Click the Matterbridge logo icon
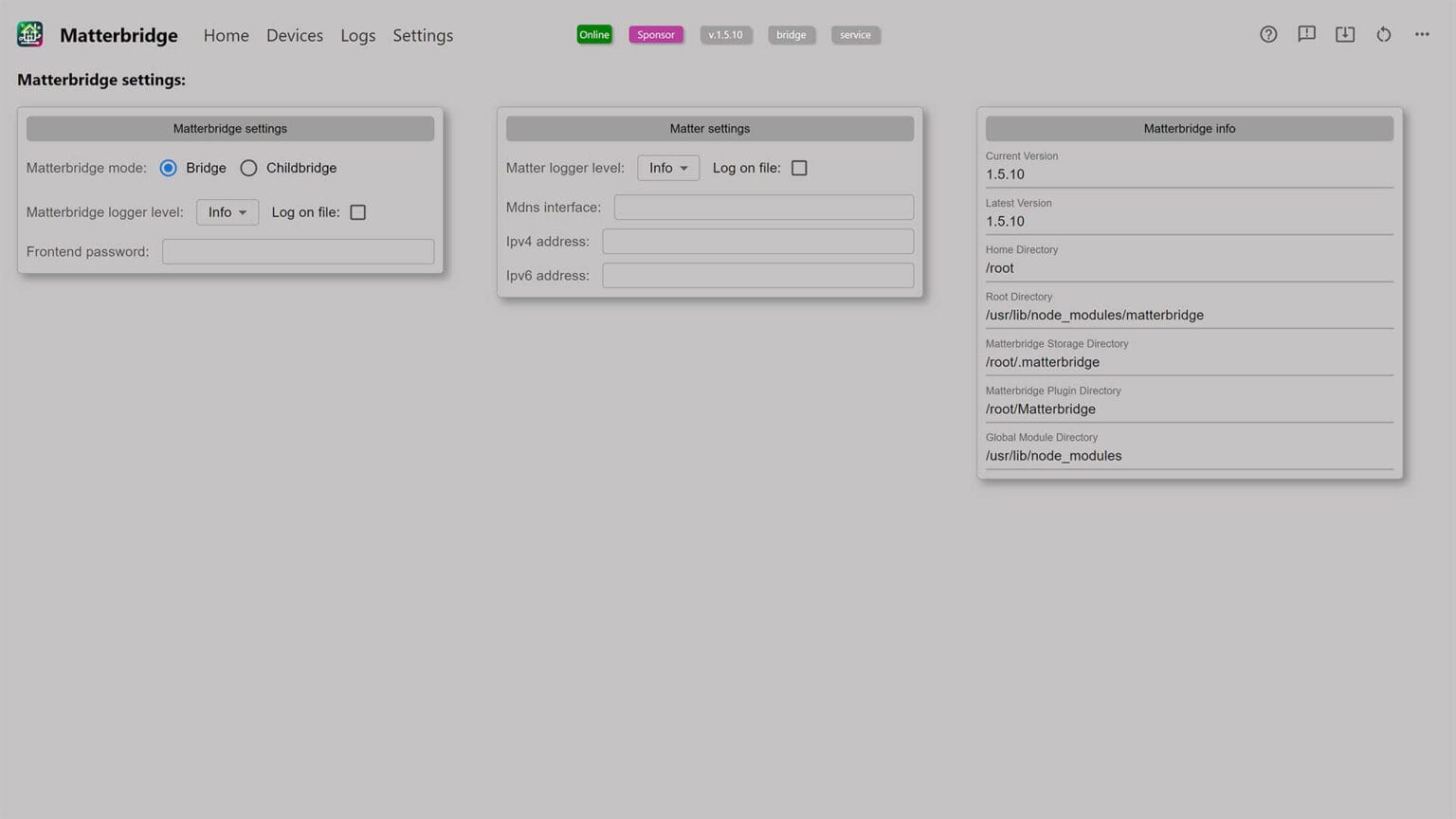 point(29,33)
